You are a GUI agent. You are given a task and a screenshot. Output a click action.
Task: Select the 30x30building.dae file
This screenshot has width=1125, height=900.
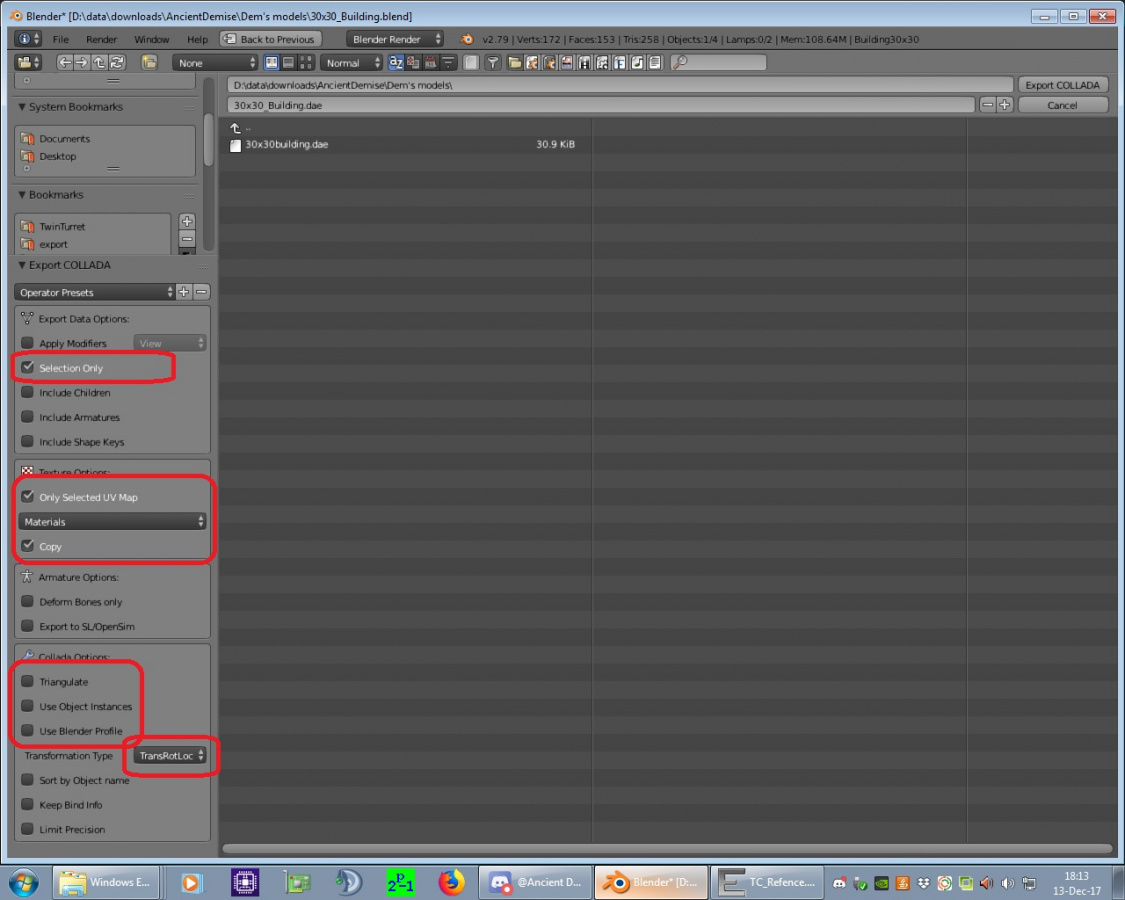point(286,144)
